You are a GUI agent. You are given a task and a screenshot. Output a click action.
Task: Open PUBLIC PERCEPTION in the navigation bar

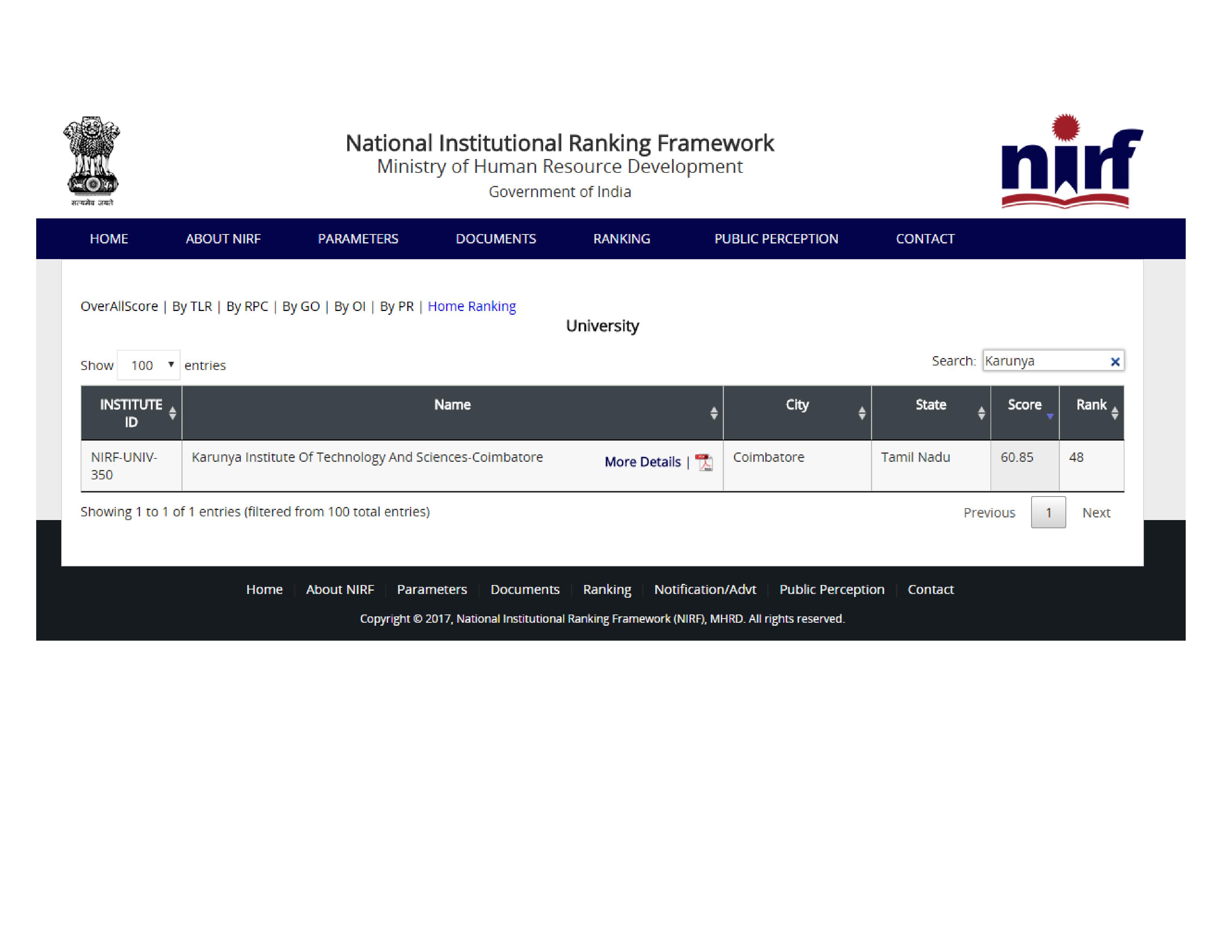[x=776, y=239]
